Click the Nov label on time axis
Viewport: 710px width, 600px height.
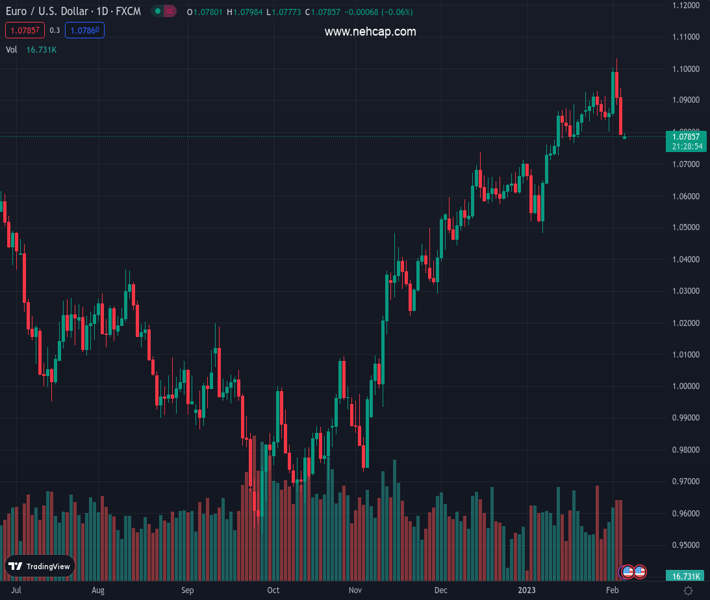(x=355, y=591)
